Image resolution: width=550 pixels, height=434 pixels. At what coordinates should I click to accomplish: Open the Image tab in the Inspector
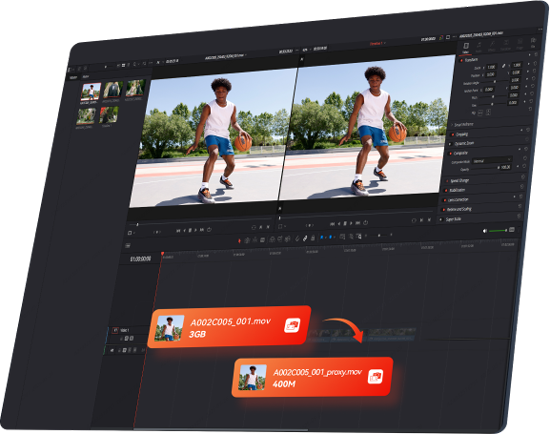click(x=519, y=44)
